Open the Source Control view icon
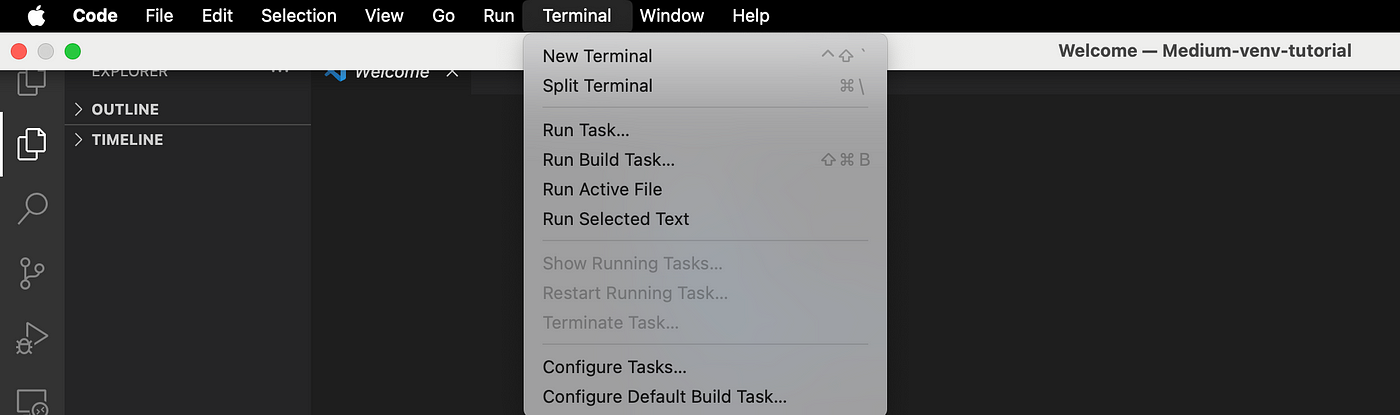This screenshot has width=1400, height=415. 32,273
